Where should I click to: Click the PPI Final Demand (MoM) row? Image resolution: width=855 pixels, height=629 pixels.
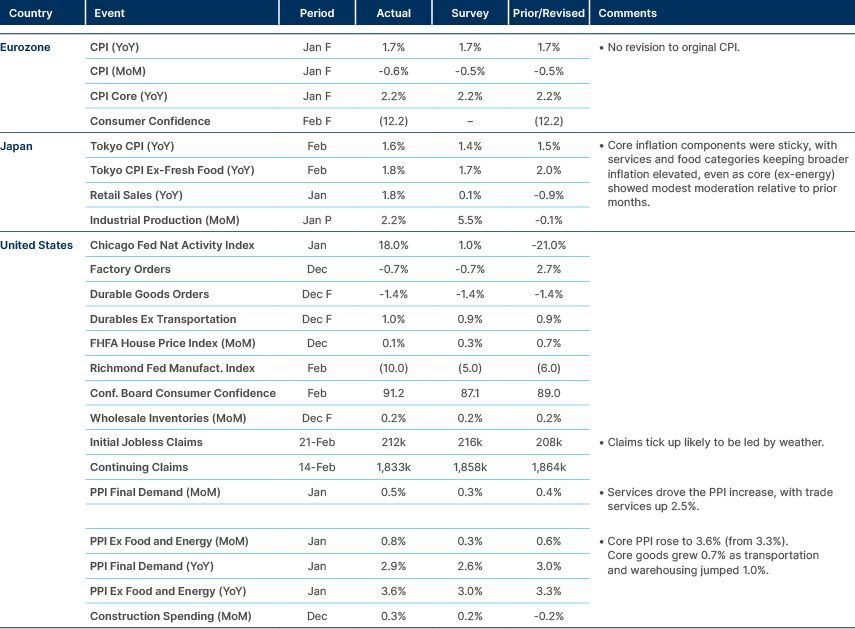pyautogui.click(x=157, y=492)
